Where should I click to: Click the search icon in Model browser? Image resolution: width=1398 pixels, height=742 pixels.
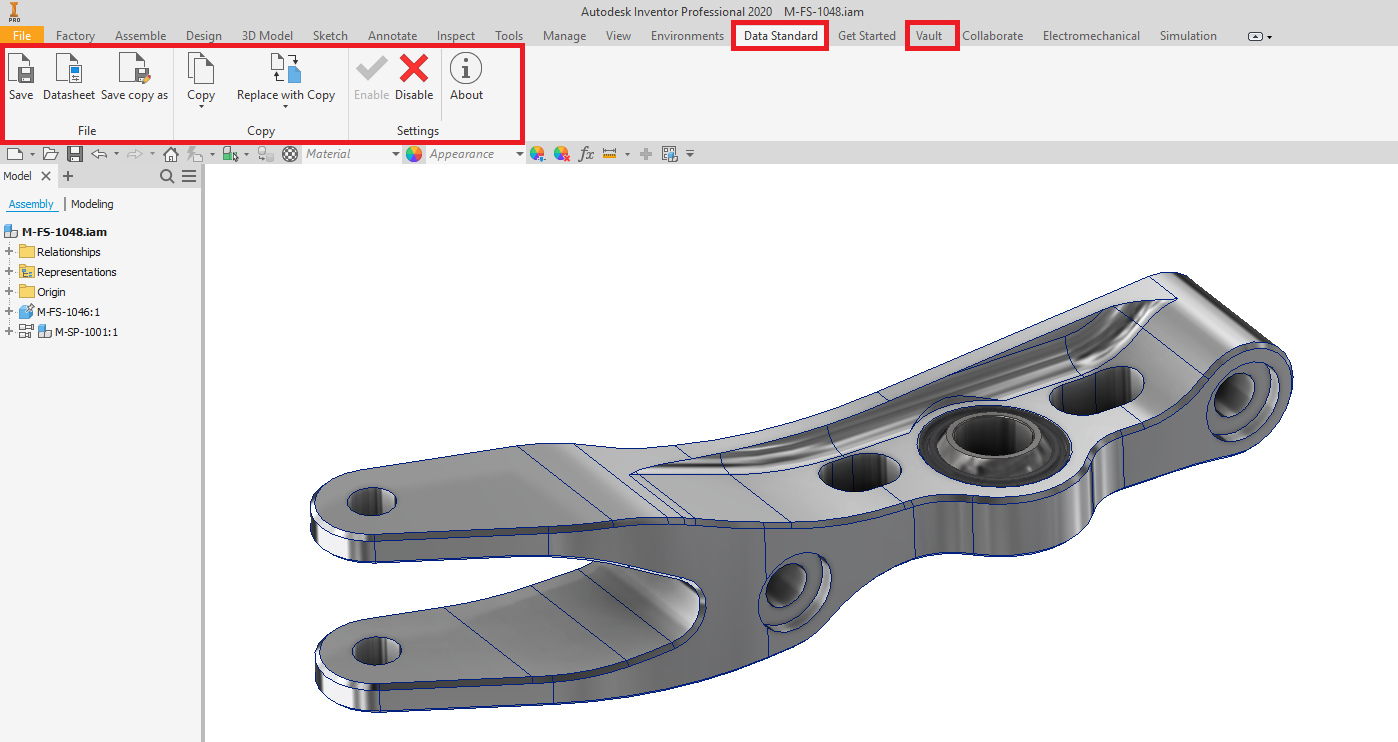tap(167, 176)
